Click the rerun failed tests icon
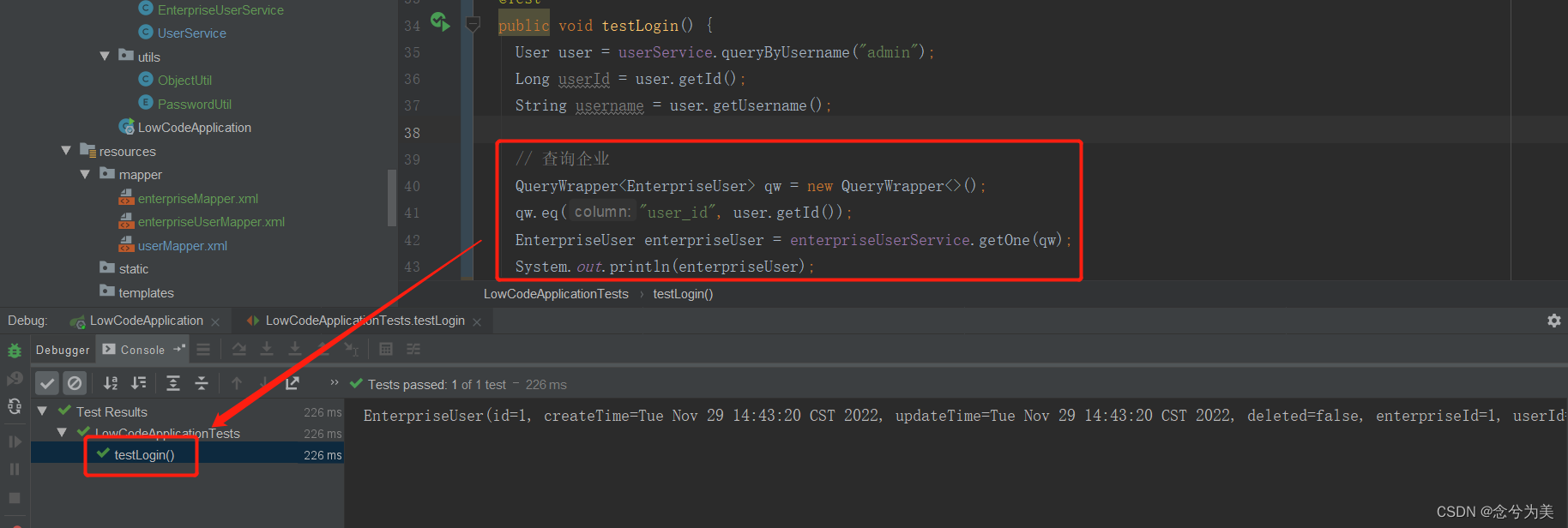Screen dimensions: 1568x528 (15, 379)
